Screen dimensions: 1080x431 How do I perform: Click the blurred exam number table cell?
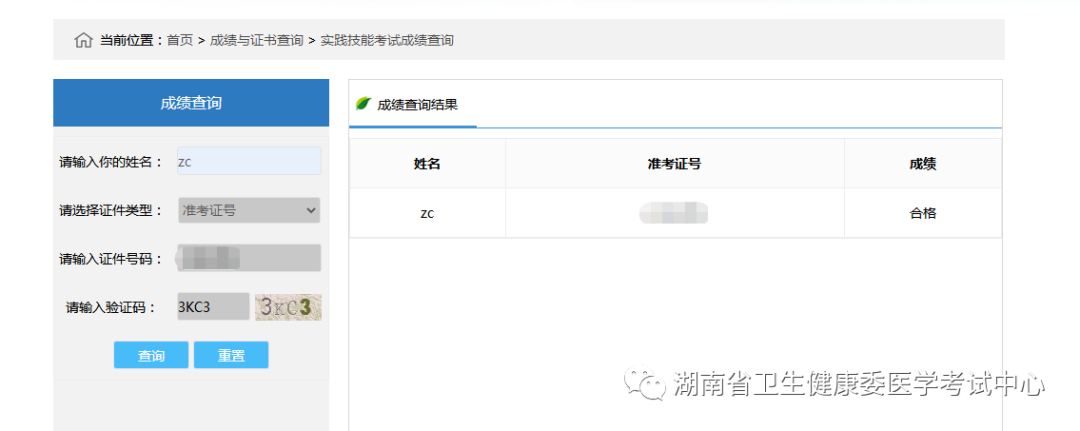(674, 213)
